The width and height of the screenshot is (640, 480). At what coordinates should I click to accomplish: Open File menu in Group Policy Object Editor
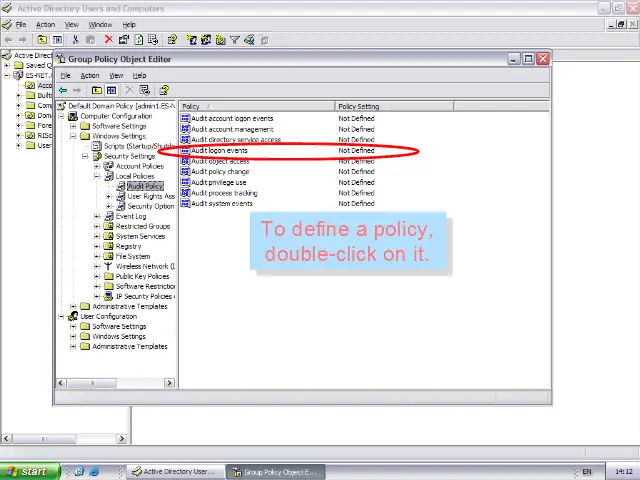coord(65,76)
